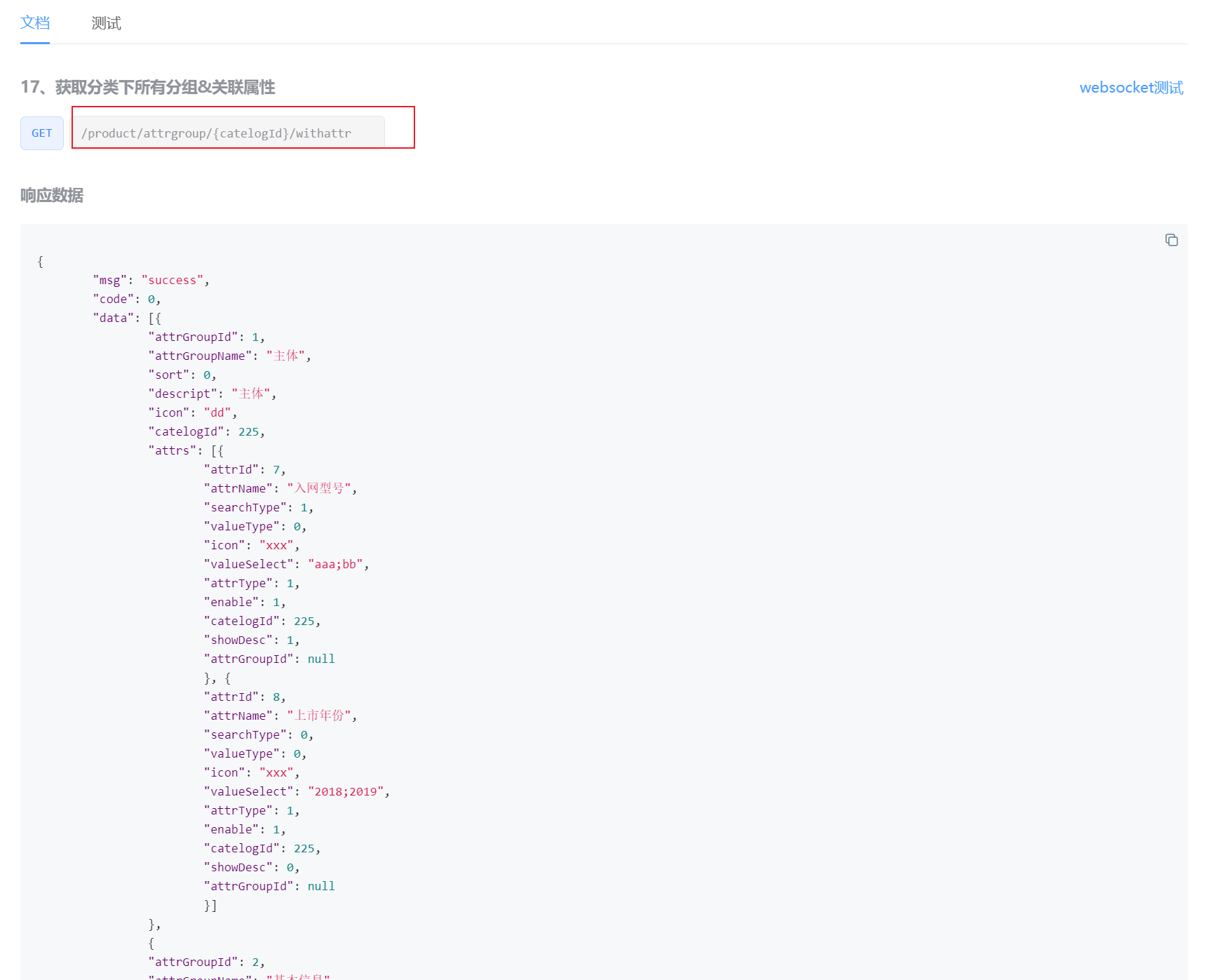Screen dimensions: 1232x980
Task: Click the "searchType": 0 line
Action: pyautogui.click(x=259, y=734)
